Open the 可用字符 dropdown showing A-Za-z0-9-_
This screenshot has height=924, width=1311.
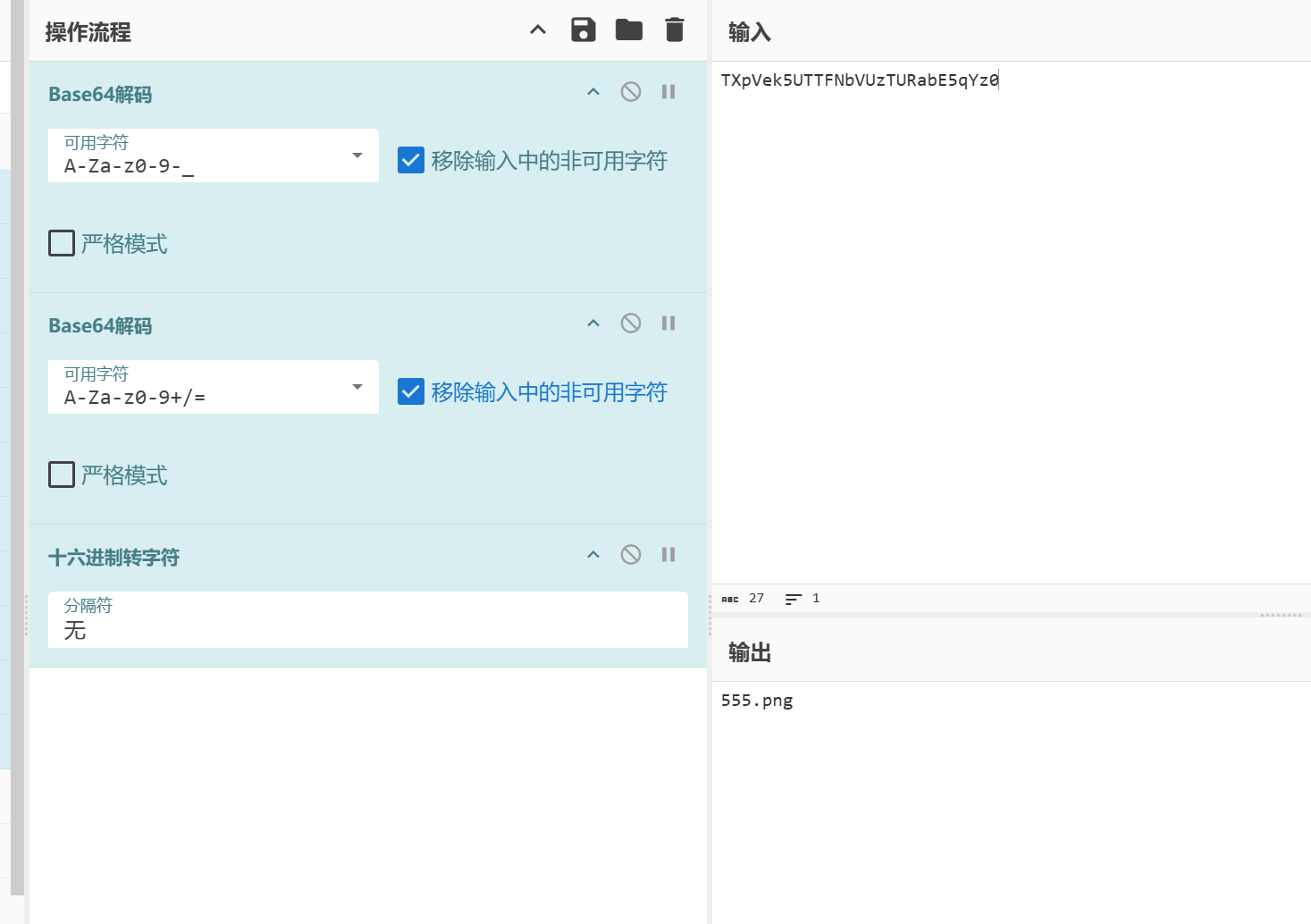pos(214,155)
